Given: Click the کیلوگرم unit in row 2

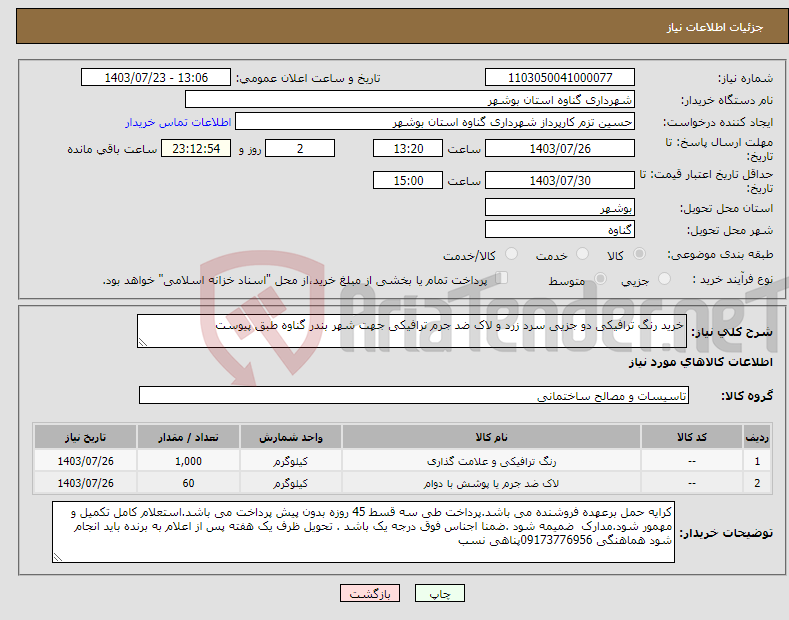Looking at the screenshot, I should click(x=290, y=483).
